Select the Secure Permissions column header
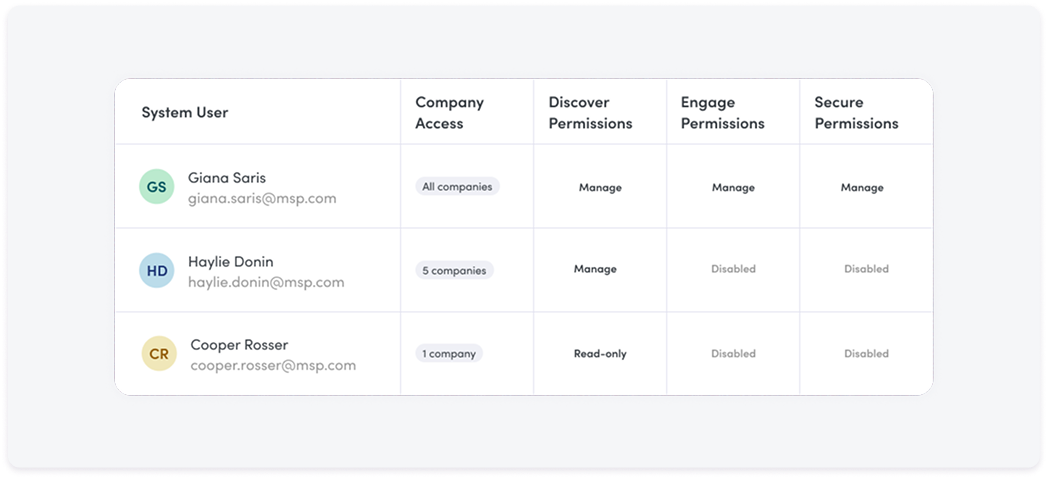 pyautogui.click(x=856, y=112)
